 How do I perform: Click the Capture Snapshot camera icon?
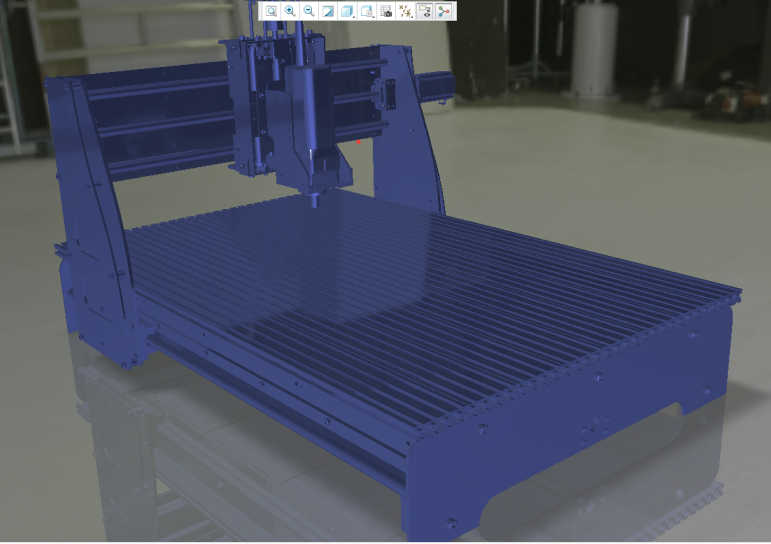coord(386,11)
